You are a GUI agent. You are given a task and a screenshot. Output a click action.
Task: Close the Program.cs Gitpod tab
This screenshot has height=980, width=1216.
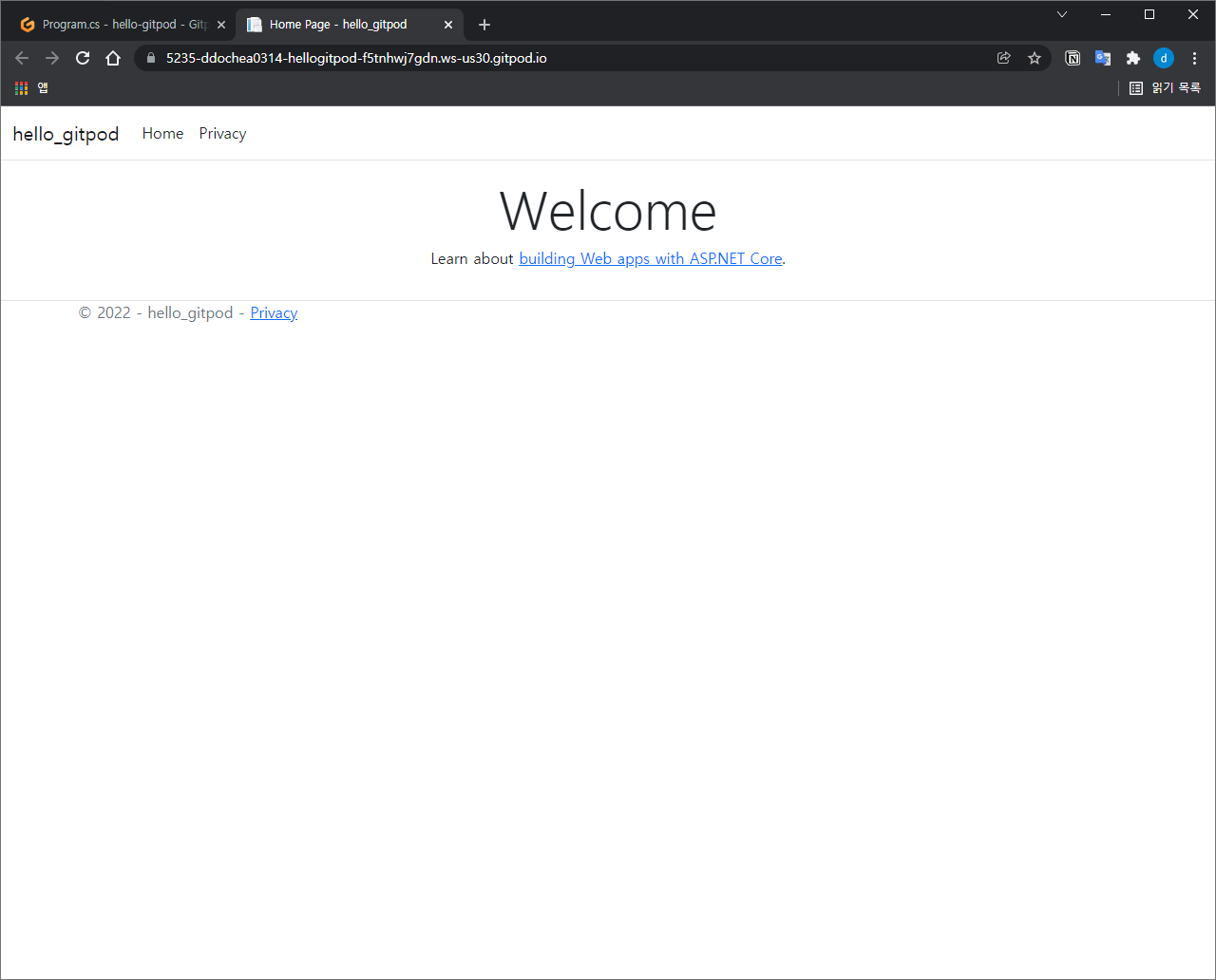pyautogui.click(x=221, y=25)
